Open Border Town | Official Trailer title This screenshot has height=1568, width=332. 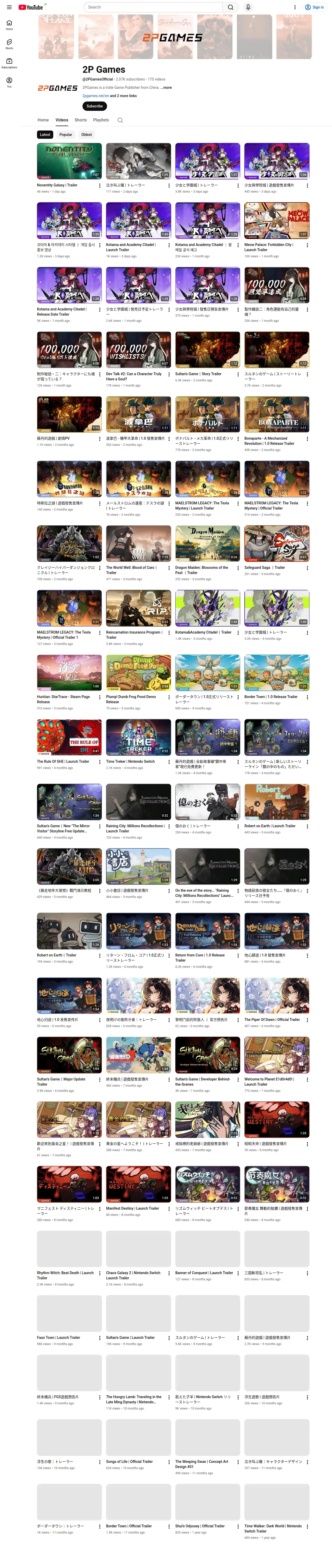pos(129,1526)
